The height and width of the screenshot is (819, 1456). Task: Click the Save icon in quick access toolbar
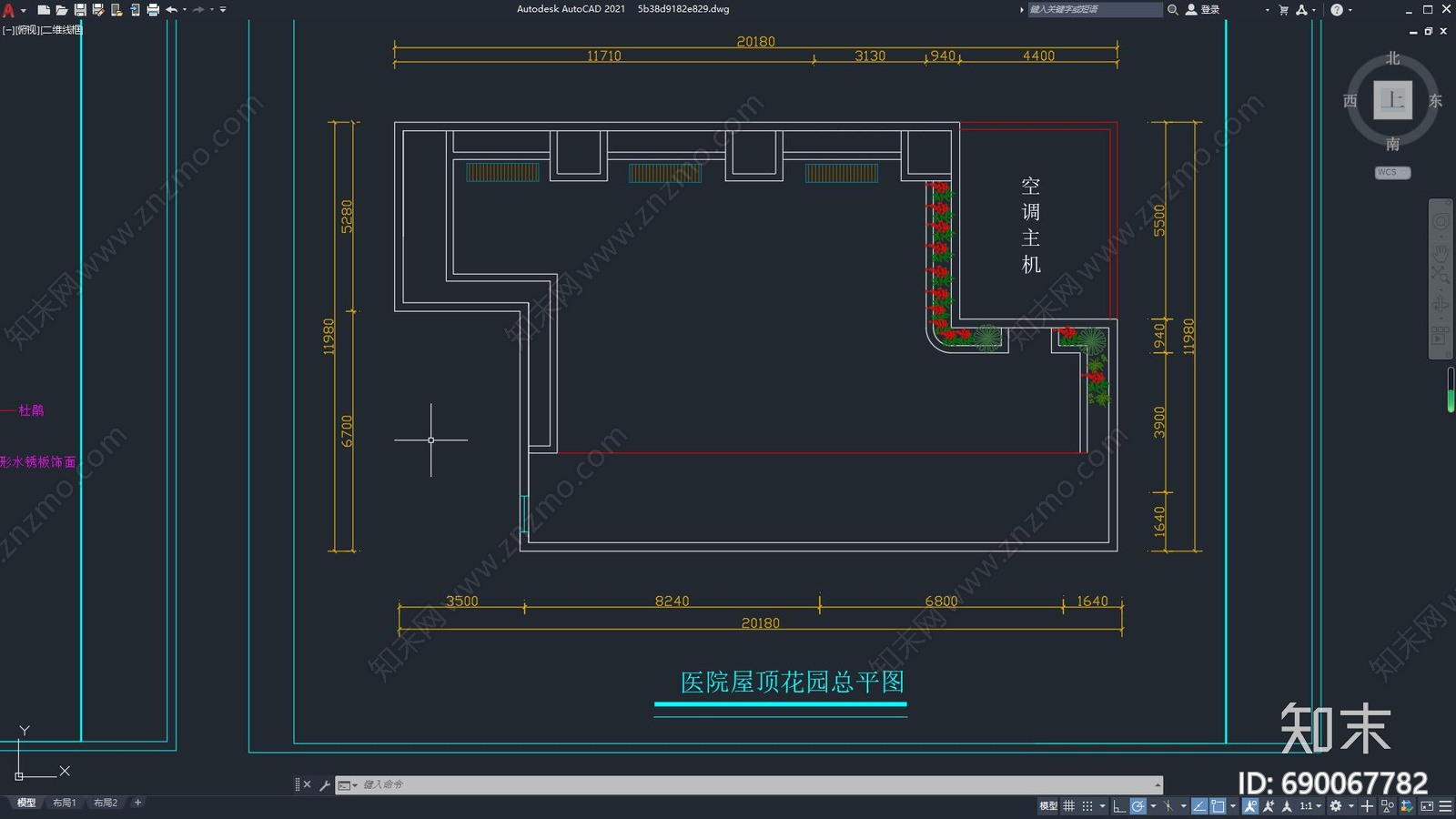tap(80, 9)
